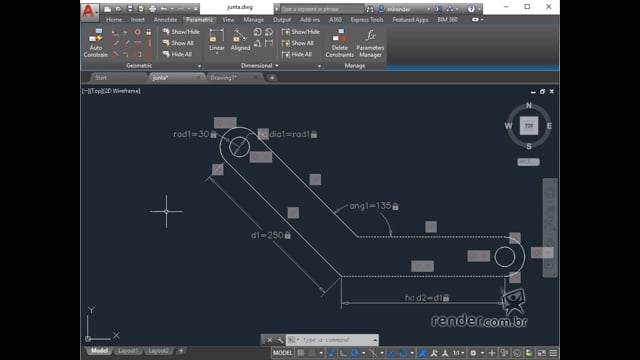Open the Parameters Manager
This screenshot has width=640, height=360.
tap(370, 43)
